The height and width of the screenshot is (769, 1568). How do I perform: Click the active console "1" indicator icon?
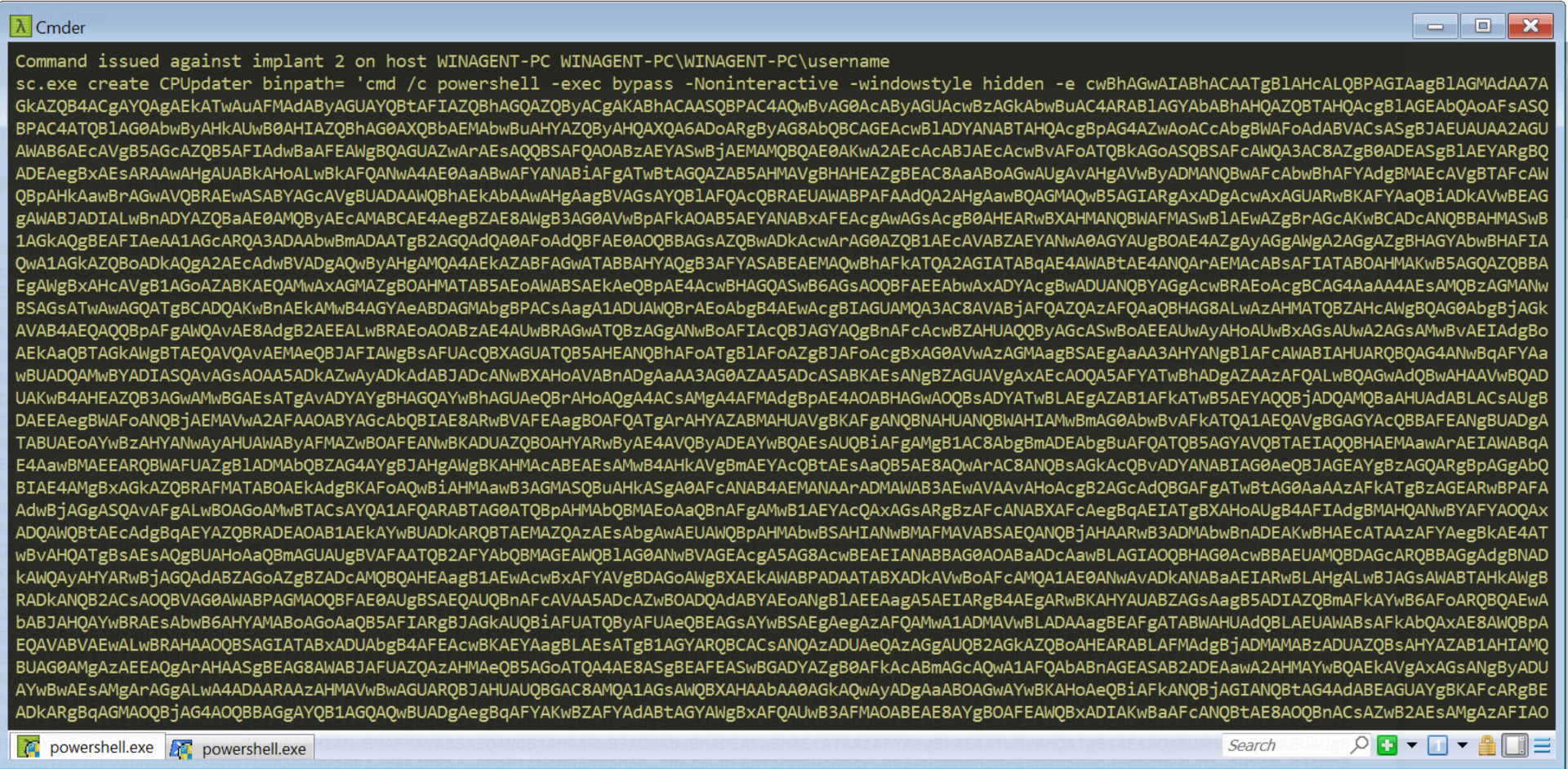1436,745
